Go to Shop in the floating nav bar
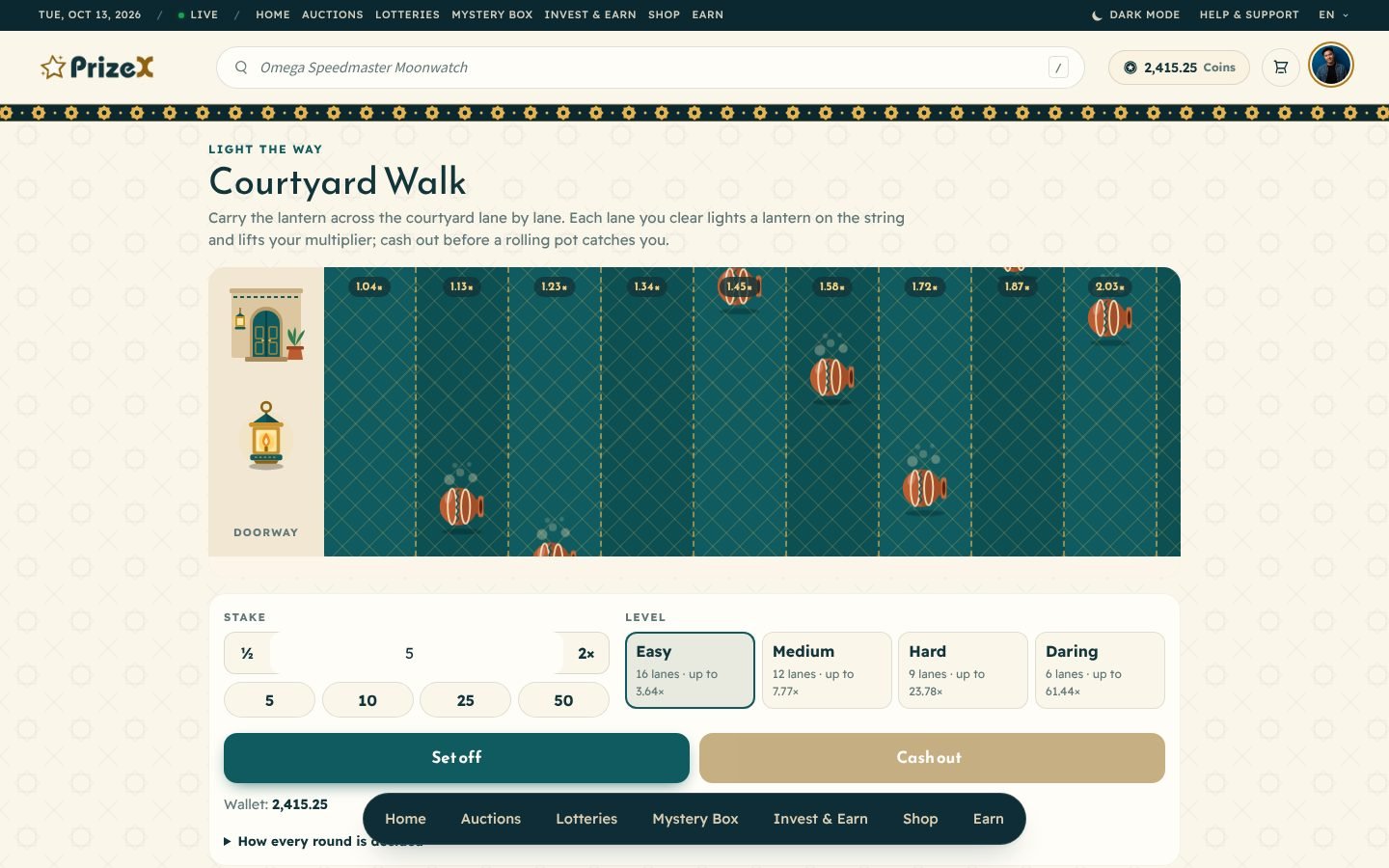 click(920, 819)
